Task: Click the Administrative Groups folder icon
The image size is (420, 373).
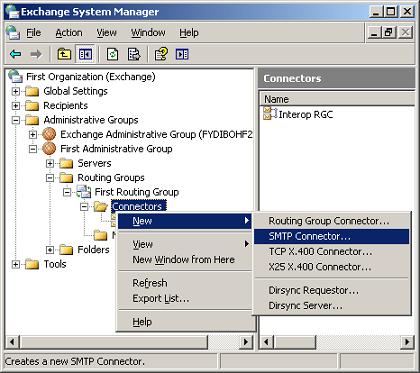Action: coord(32,120)
